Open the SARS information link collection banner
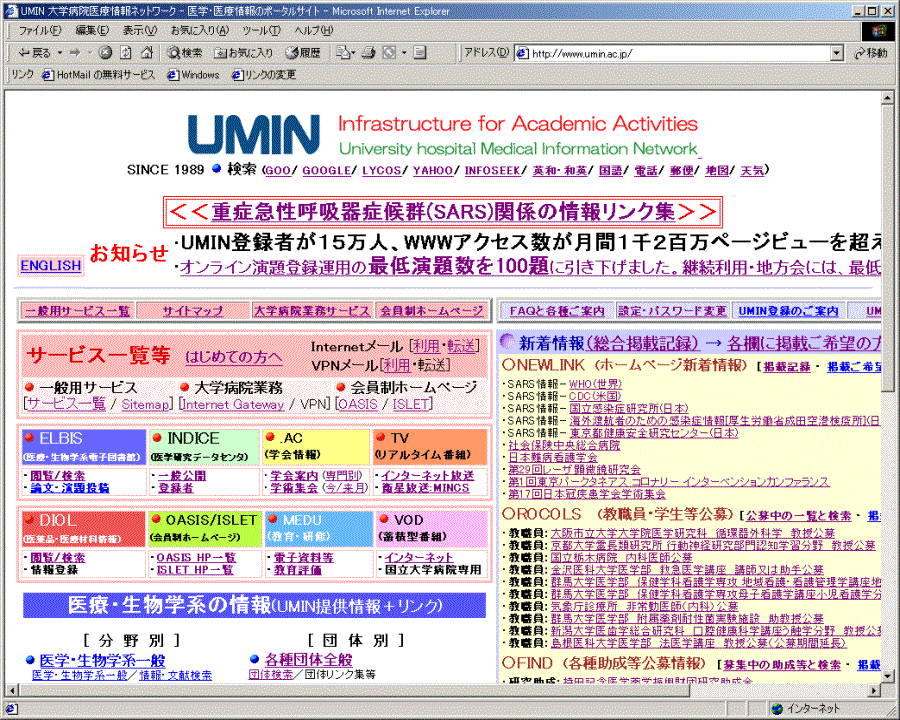 click(x=442, y=212)
